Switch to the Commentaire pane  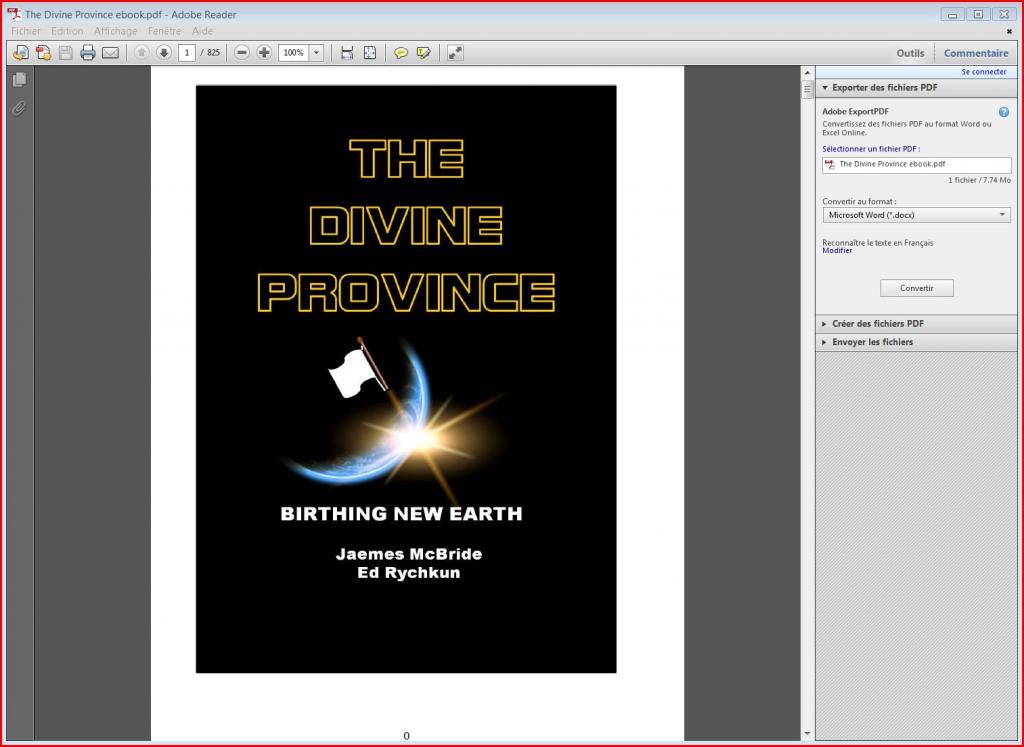click(x=976, y=53)
